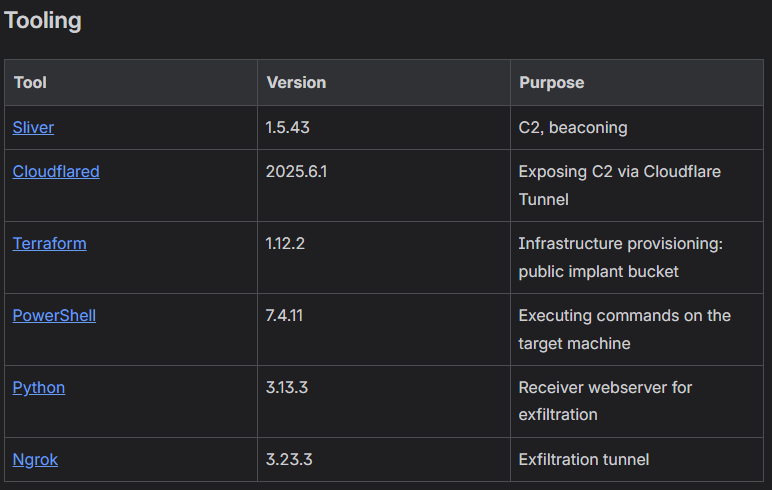Click the Tool column header
772x490 pixels.
click(x=31, y=83)
